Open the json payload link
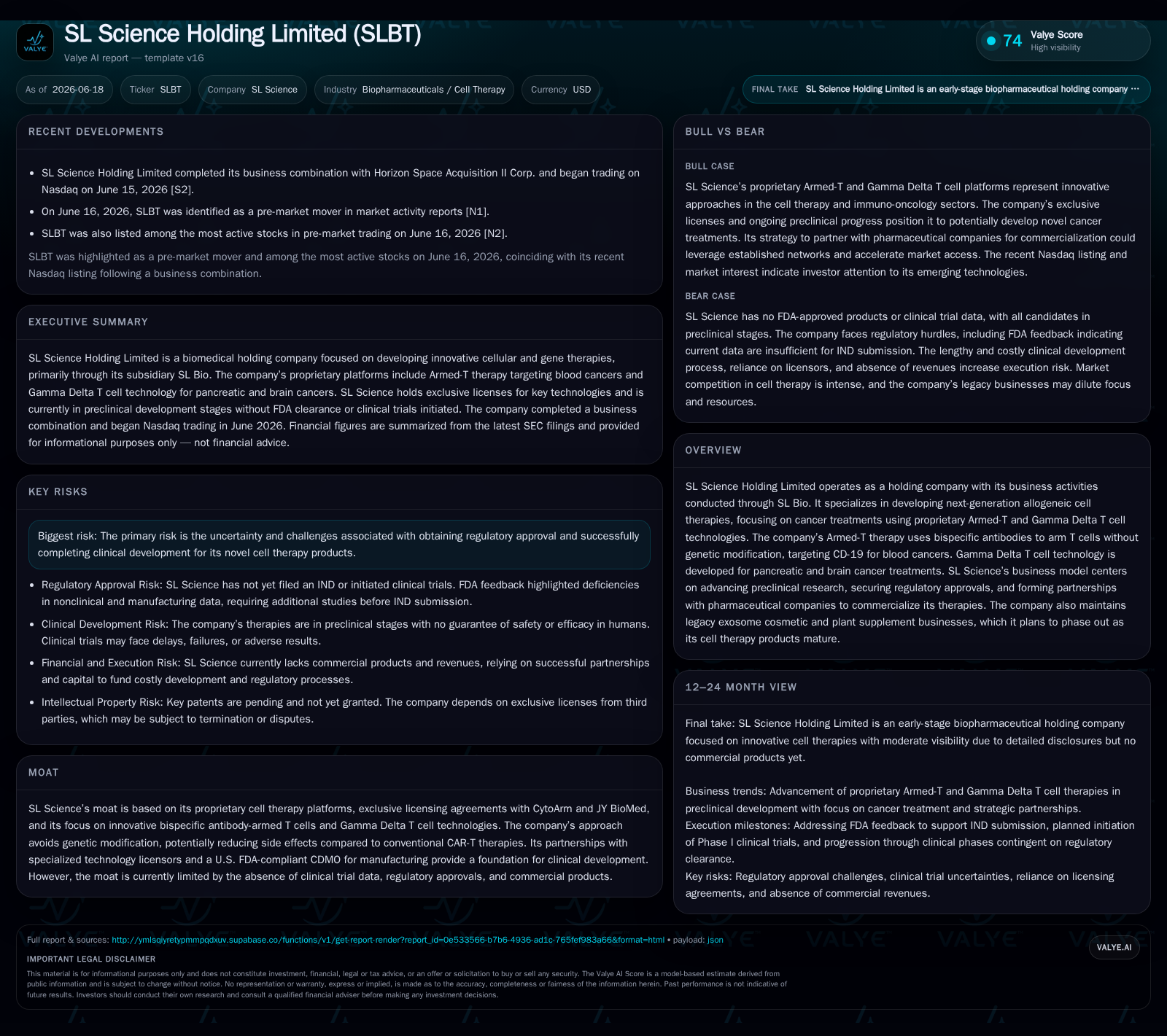This screenshot has width=1167, height=1036. click(x=715, y=940)
